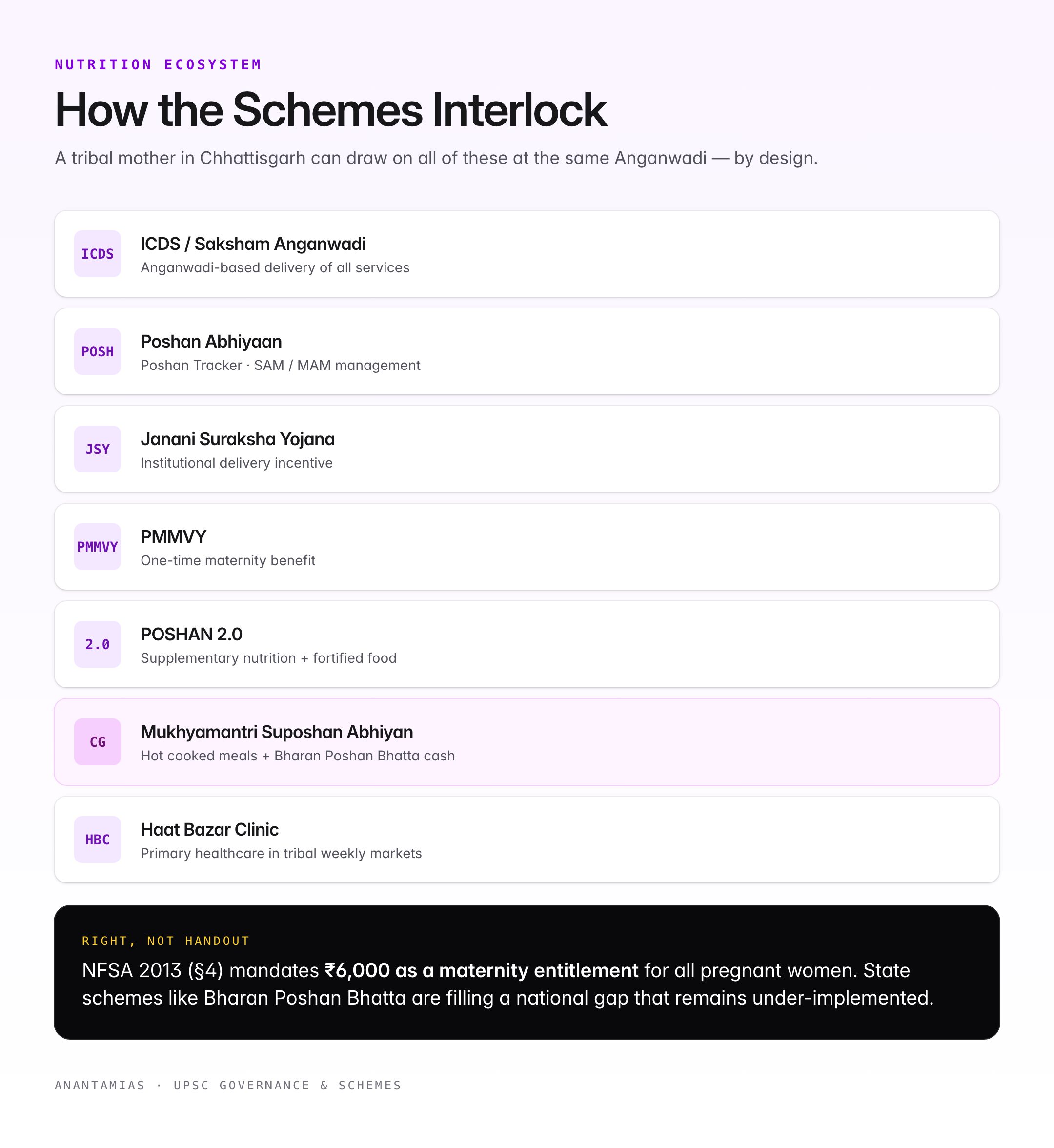The image size is (1054, 1148).
Task: Click the Right, Not Handout label
Action: pos(166,941)
